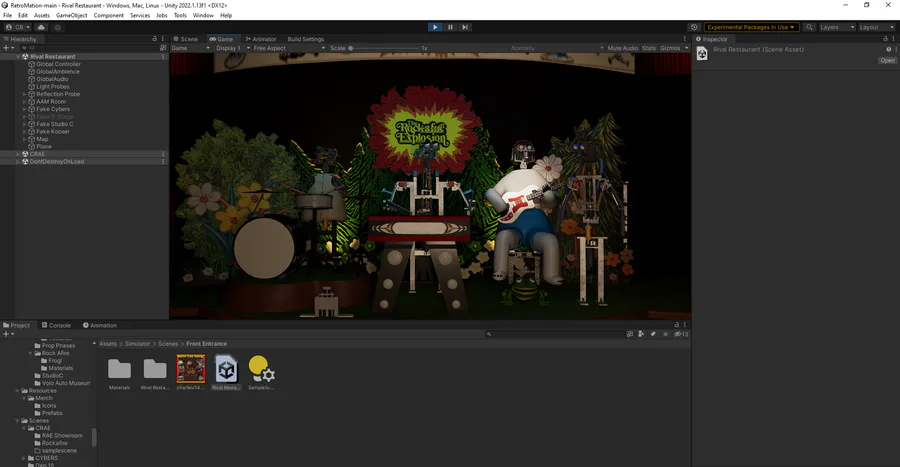Open the Component menu

pos(108,15)
